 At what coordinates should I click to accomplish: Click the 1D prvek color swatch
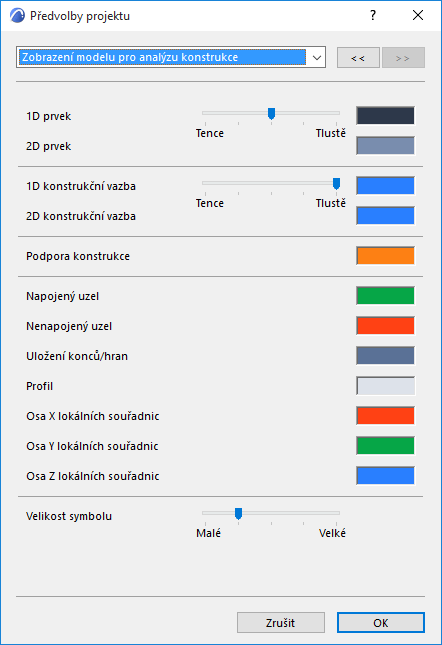(x=385, y=116)
